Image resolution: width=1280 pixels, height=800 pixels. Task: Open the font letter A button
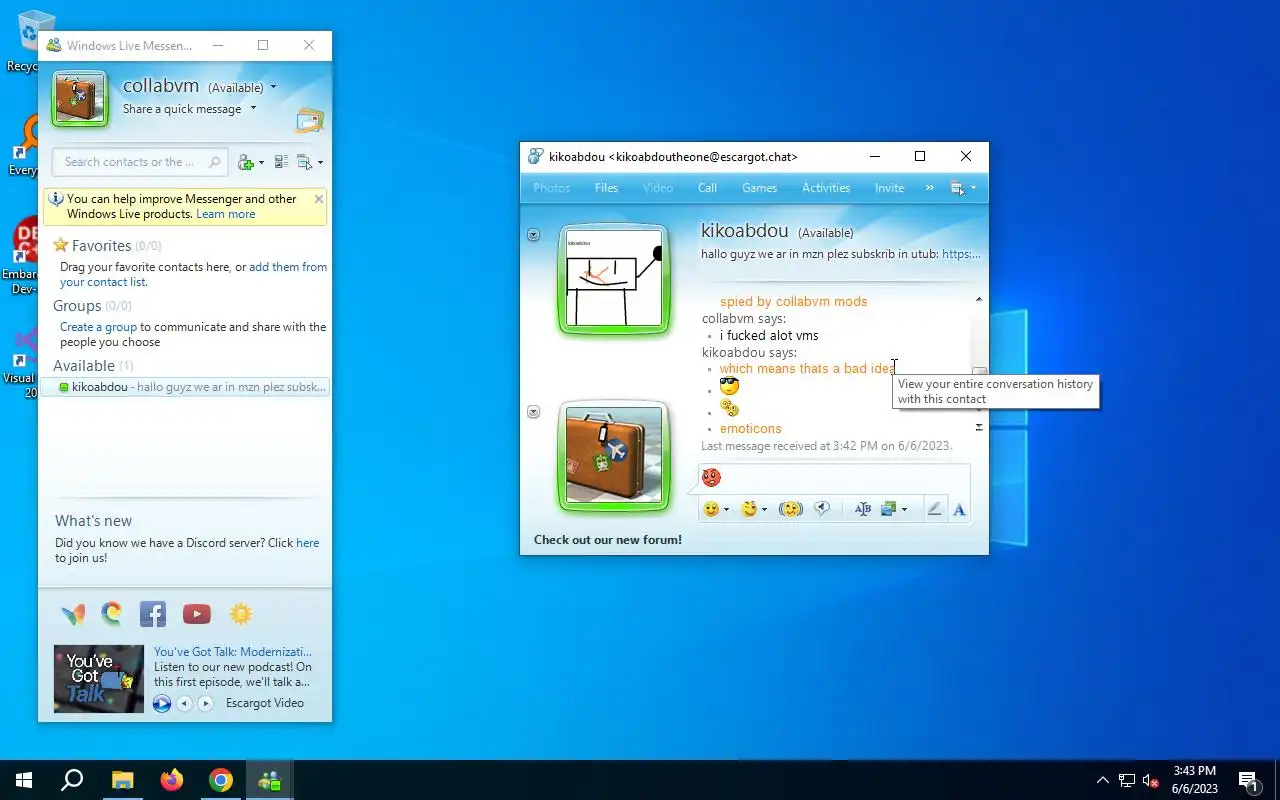(x=959, y=509)
